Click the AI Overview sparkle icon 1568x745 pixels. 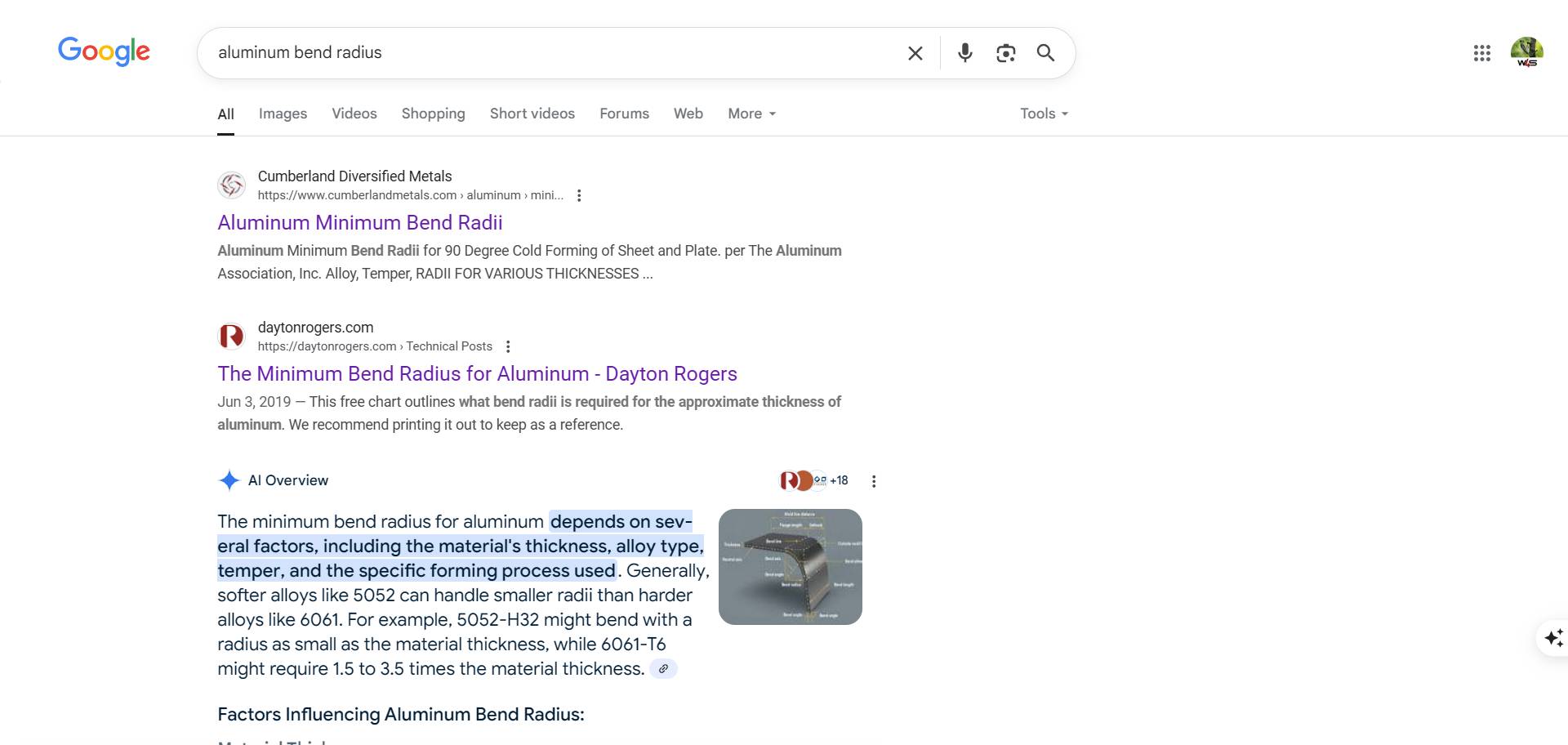tap(229, 480)
